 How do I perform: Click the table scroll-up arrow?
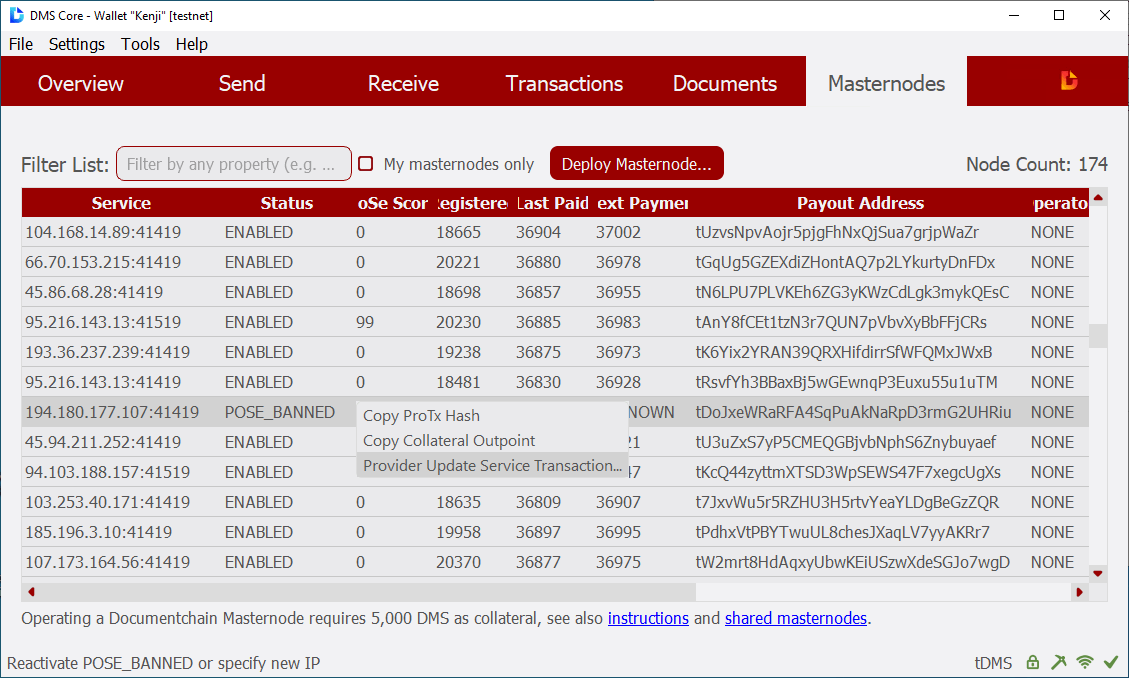point(1098,198)
